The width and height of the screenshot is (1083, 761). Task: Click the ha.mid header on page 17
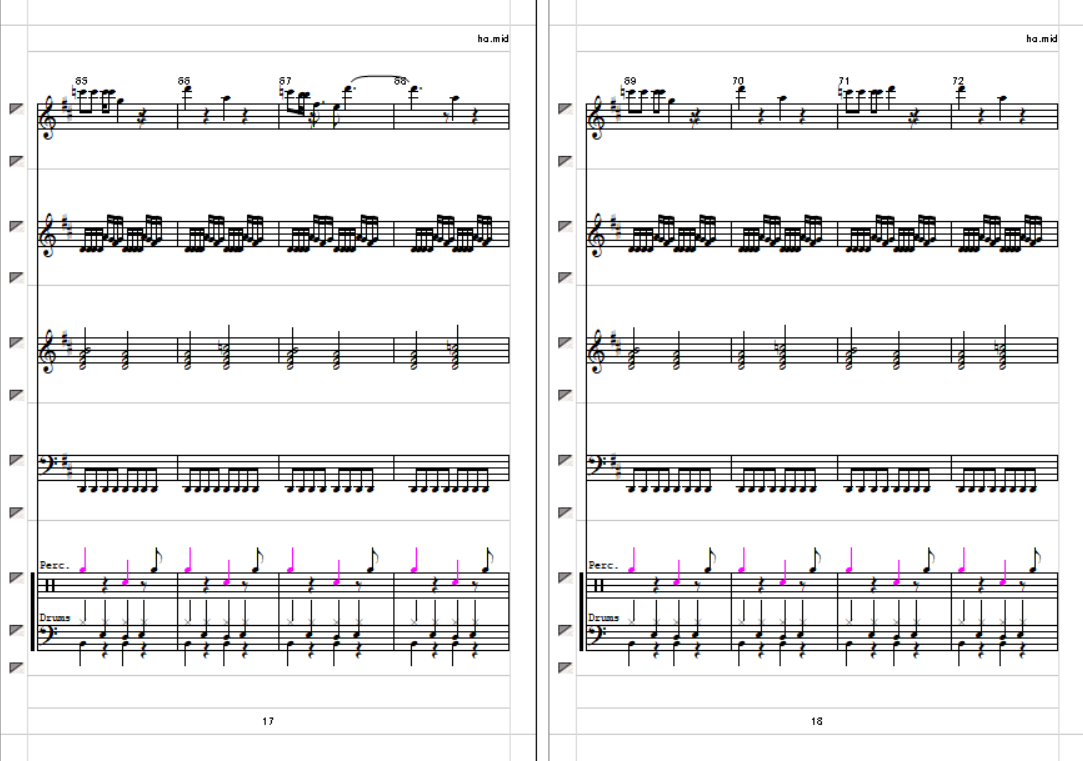click(x=493, y=39)
